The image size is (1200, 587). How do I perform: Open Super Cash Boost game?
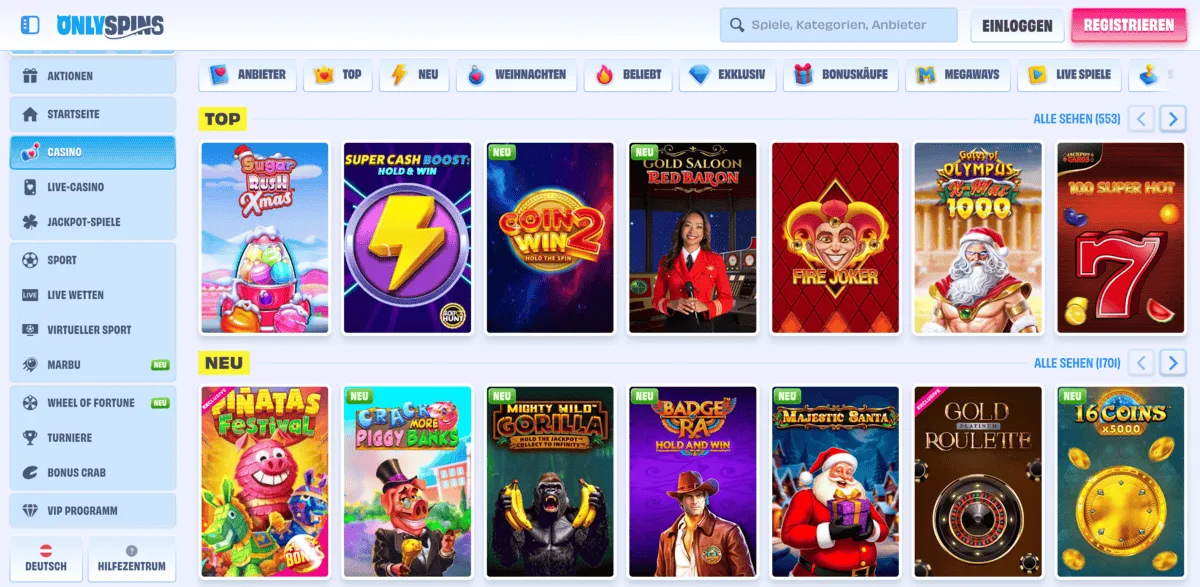(x=407, y=238)
